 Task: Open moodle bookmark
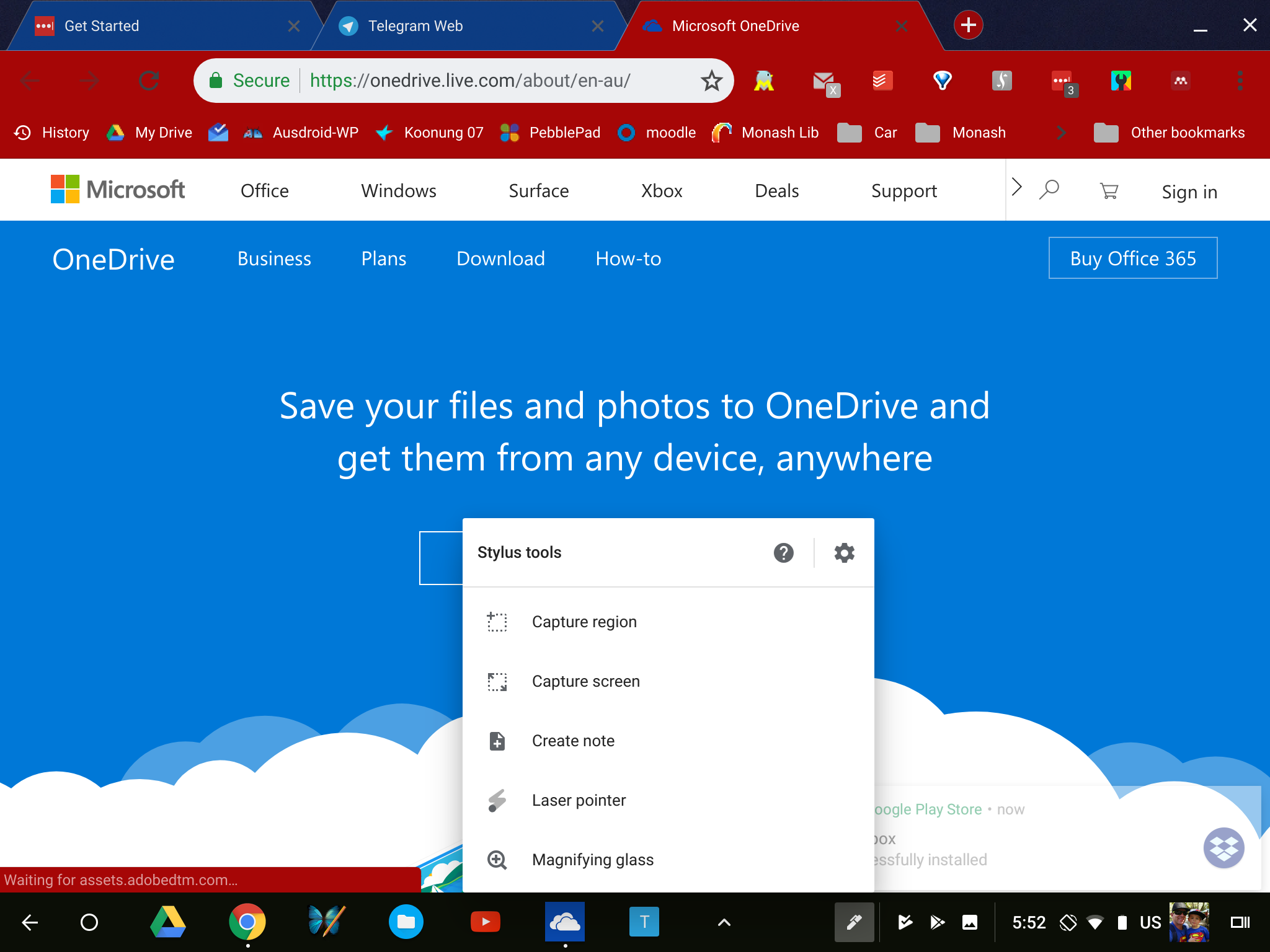pos(657,133)
